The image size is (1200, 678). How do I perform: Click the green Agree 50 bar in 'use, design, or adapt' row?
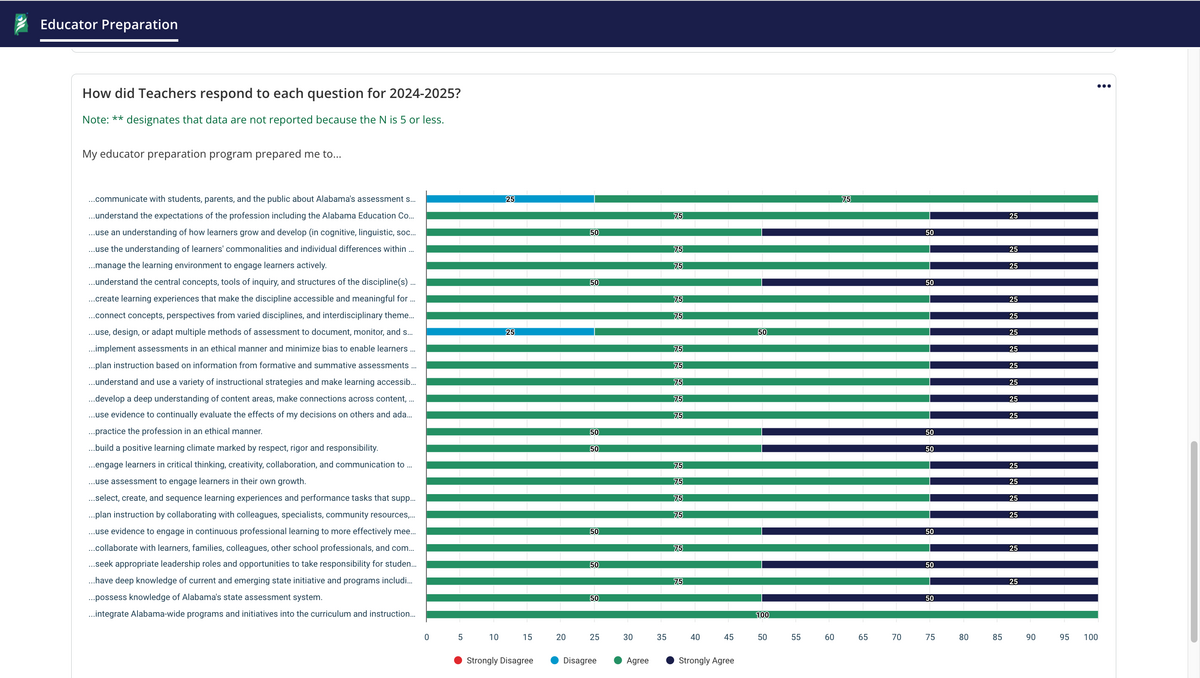[x=762, y=332]
